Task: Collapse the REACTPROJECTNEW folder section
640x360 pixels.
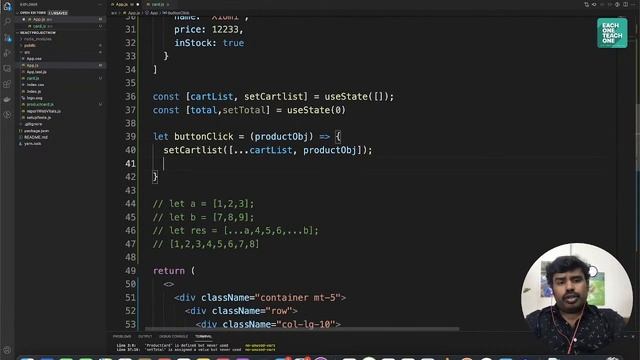Action: coord(18,33)
